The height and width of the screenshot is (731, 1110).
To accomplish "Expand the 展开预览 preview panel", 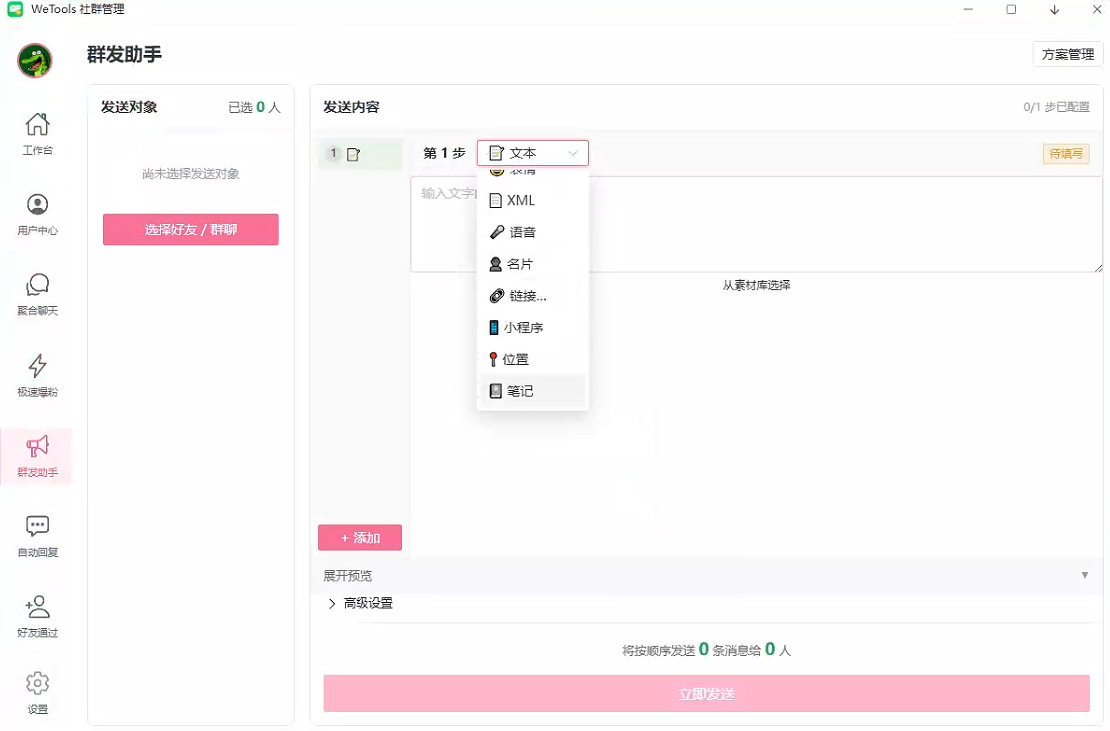I will pos(348,576).
